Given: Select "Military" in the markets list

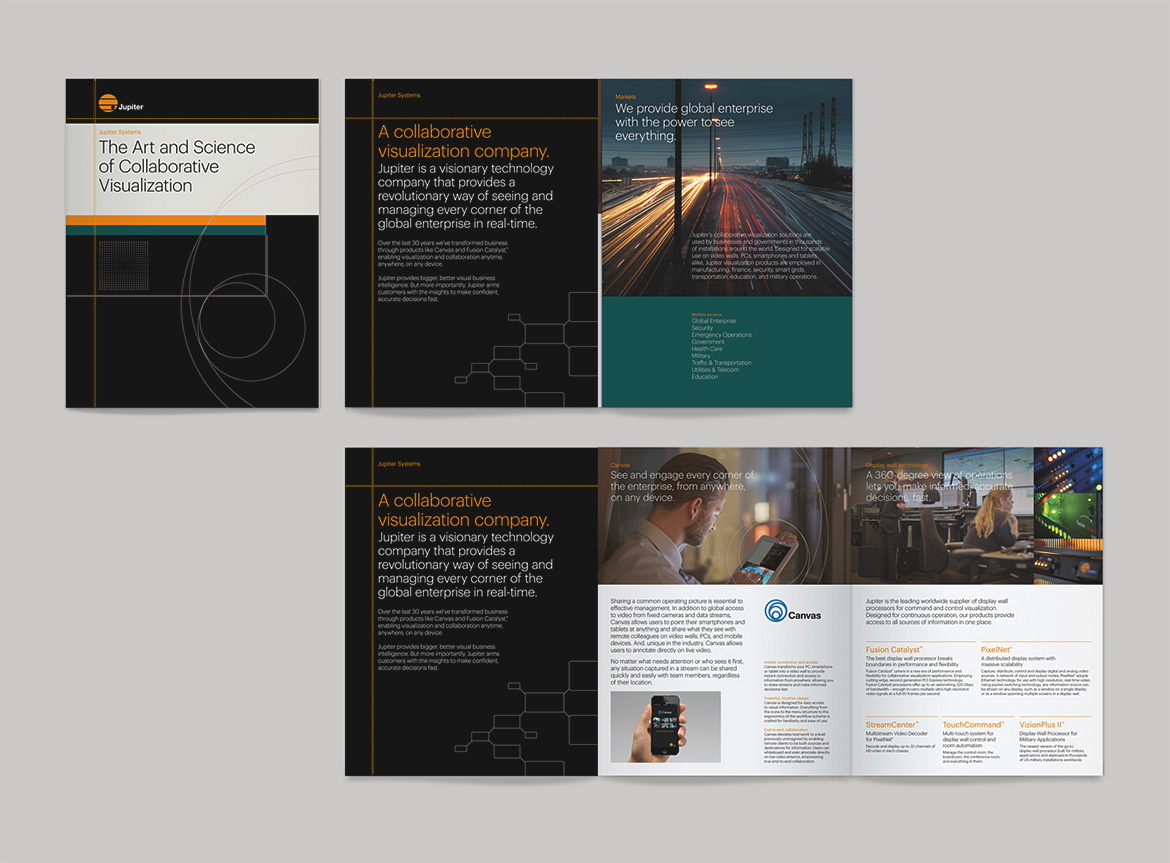Looking at the screenshot, I should point(701,356).
